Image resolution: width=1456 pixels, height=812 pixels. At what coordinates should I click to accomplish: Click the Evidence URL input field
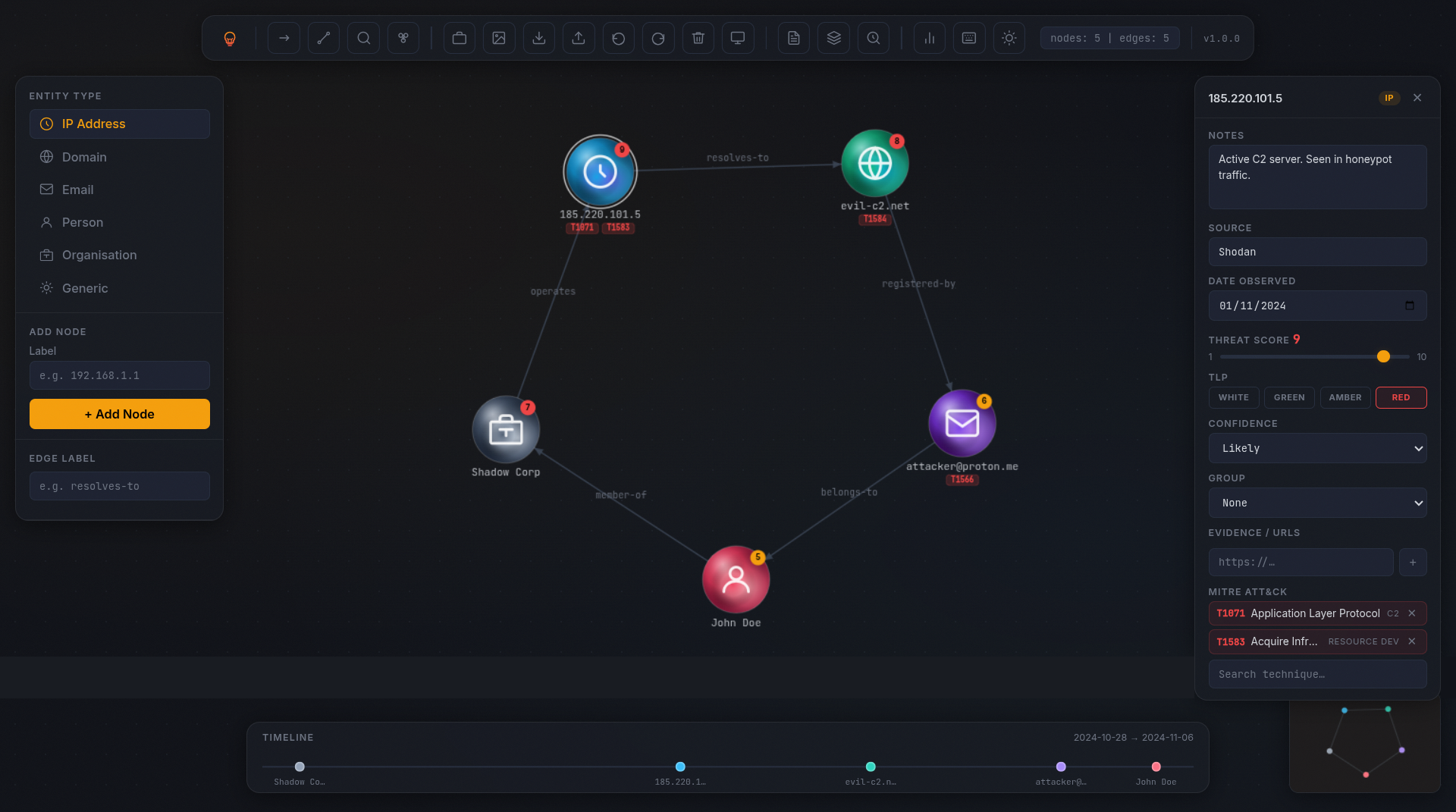click(x=1301, y=563)
